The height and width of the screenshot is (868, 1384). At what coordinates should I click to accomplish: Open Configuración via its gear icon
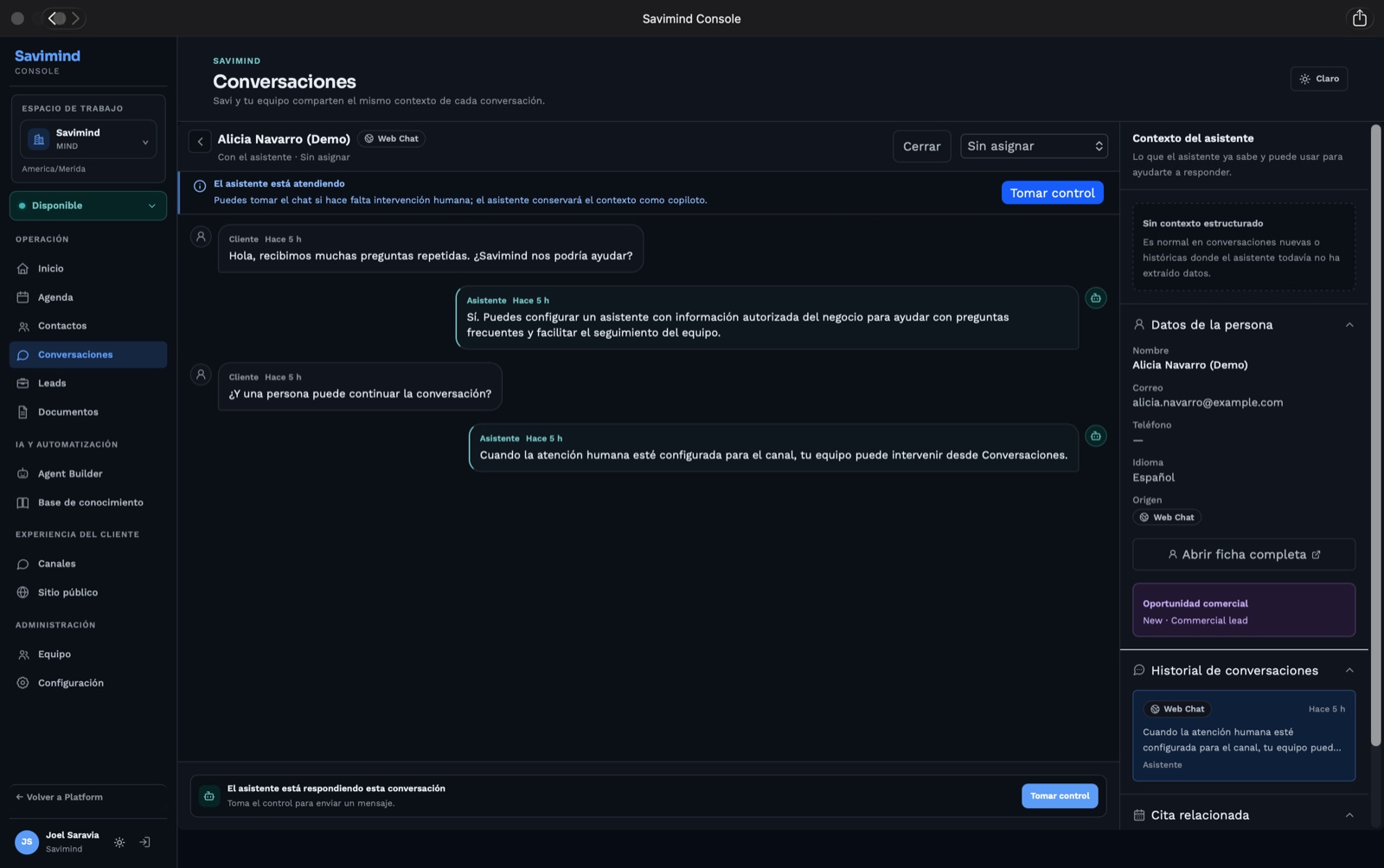click(23, 683)
